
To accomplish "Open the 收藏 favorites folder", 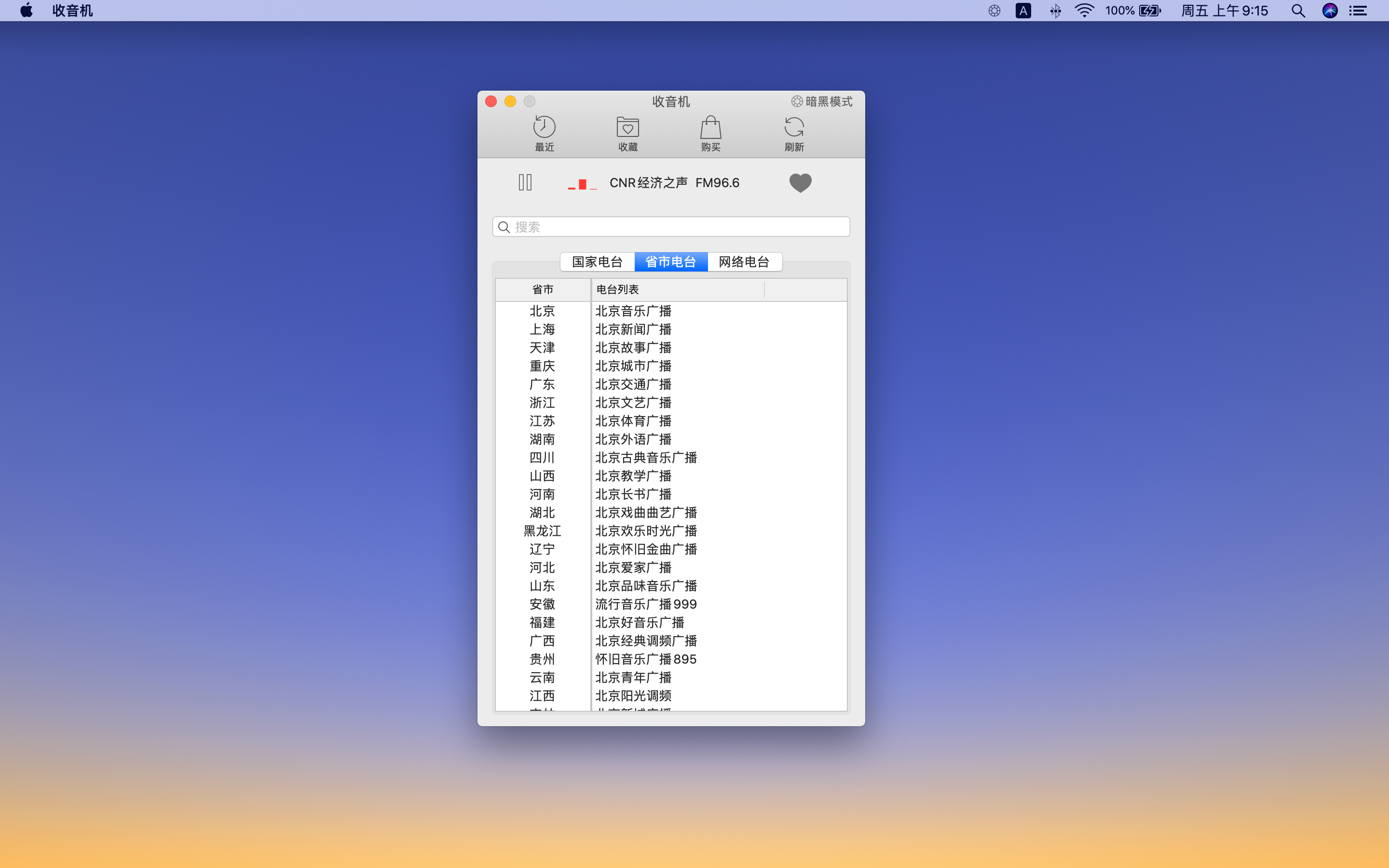I will coord(627,133).
